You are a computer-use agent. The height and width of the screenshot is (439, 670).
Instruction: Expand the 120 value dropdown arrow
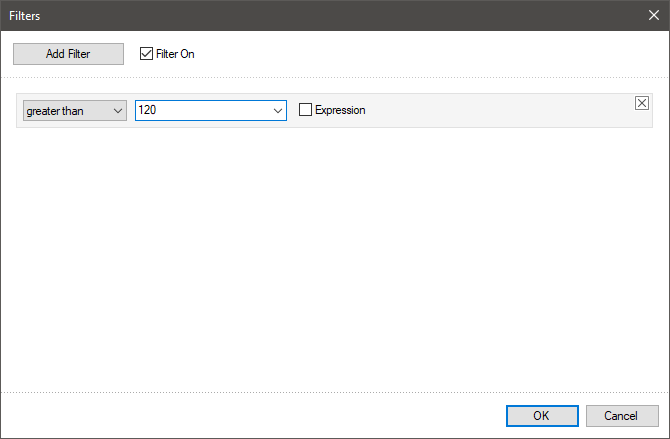(x=278, y=110)
